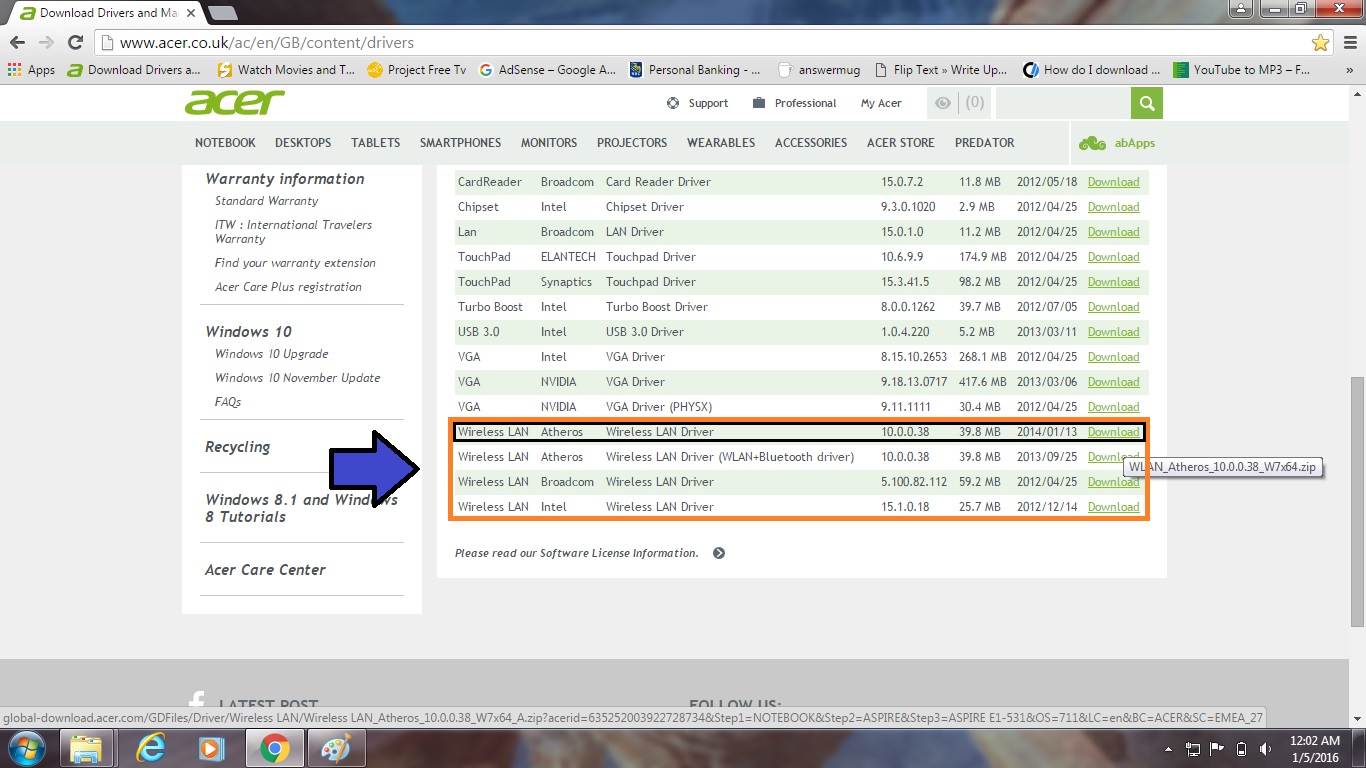Screen dimensions: 1366x768
Task: Click the volume icon in system tray
Action: (1266, 749)
